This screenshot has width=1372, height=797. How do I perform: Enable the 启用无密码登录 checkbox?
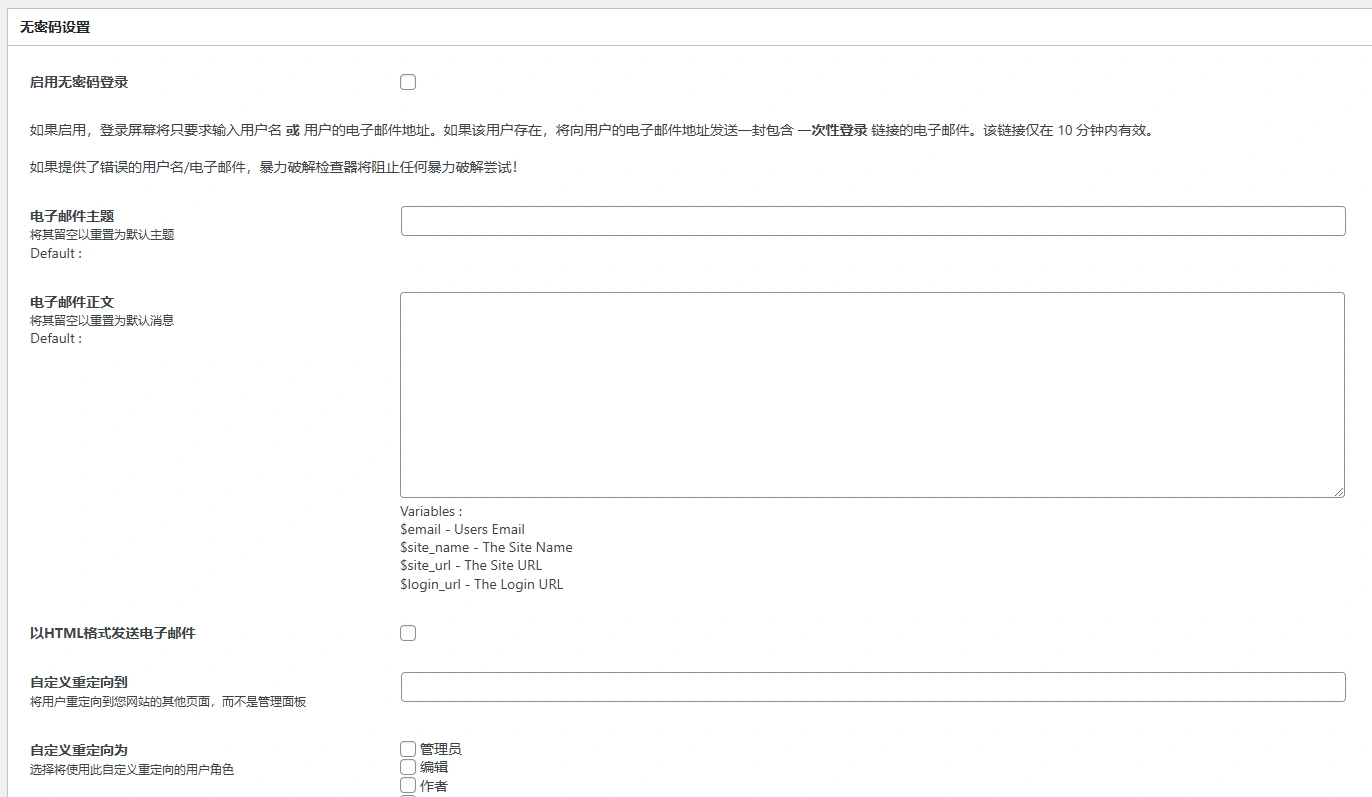click(407, 82)
